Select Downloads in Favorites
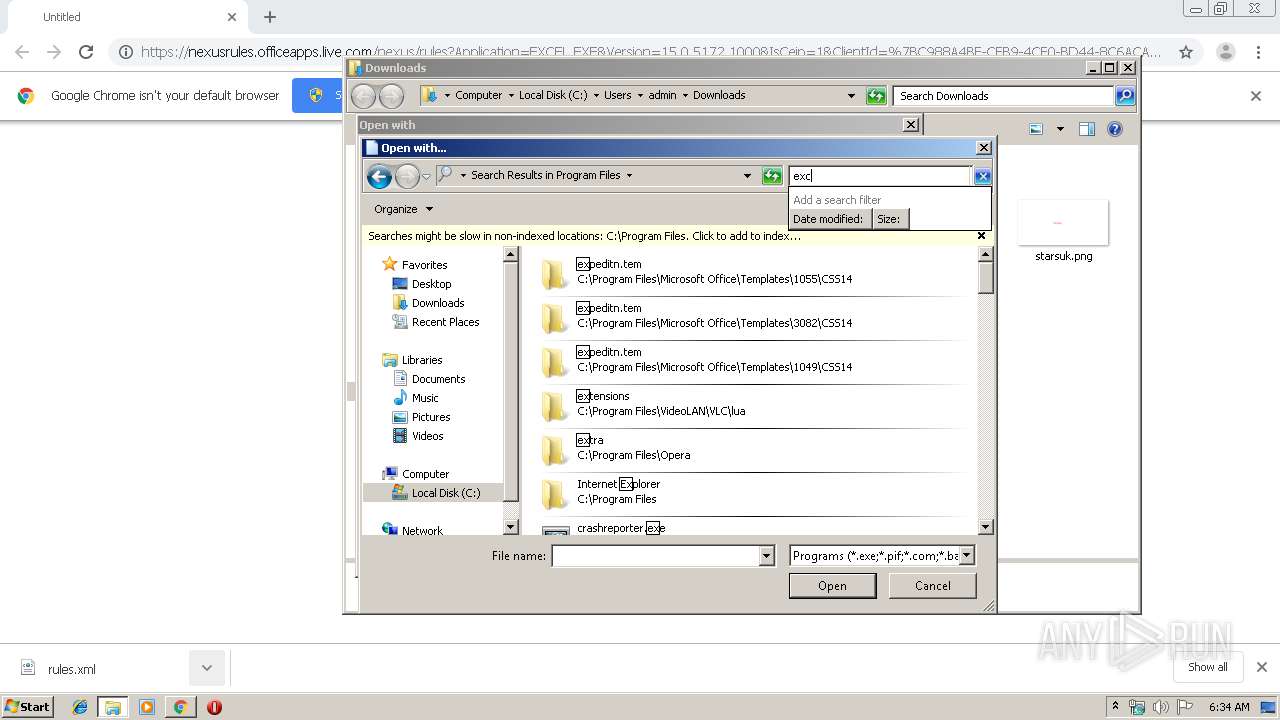This screenshot has height=720, width=1280. tap(437, 303)
